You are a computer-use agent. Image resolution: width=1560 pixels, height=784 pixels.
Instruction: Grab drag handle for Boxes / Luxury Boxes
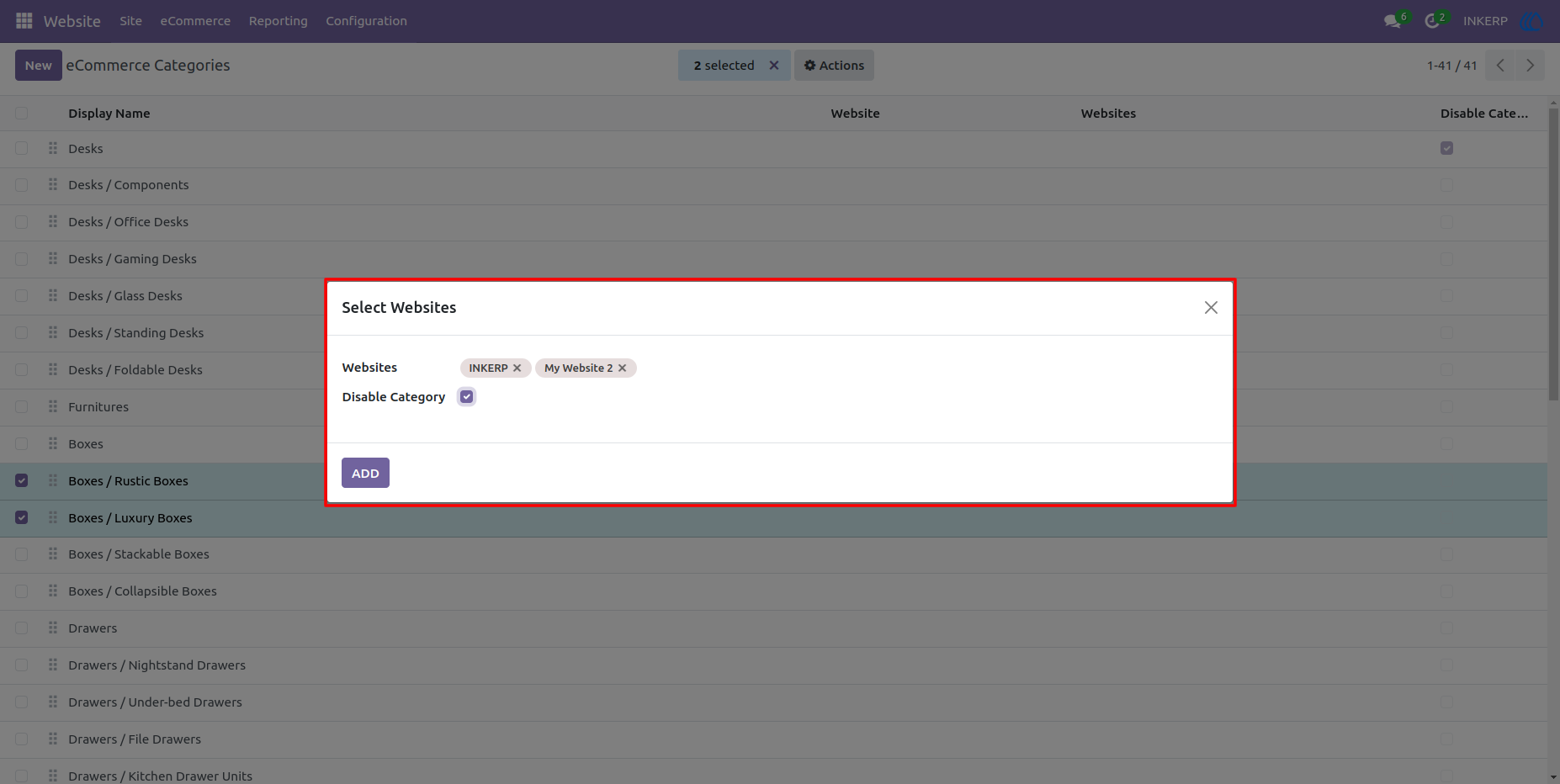pyautogui.click(x=53, y=517)
